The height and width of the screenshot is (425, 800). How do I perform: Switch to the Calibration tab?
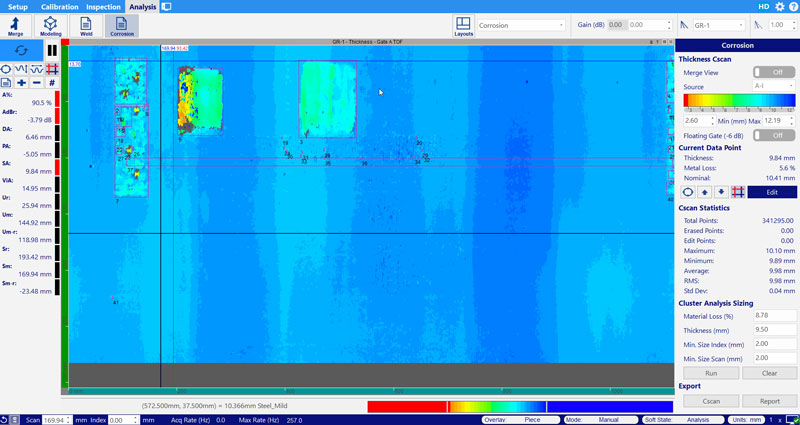coord(59,7)
